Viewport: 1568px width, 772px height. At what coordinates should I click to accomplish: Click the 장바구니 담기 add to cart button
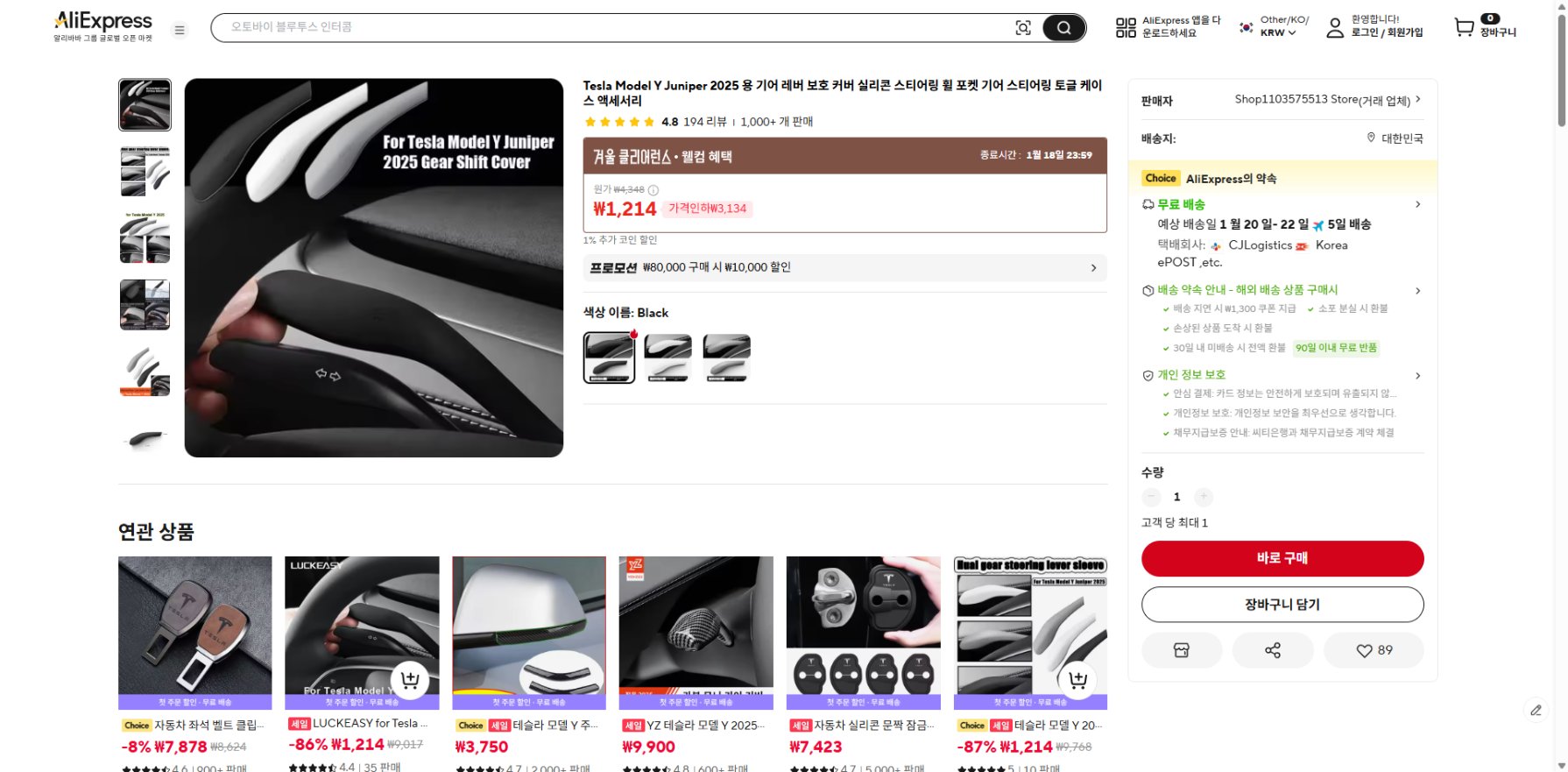click(1282, 605)
